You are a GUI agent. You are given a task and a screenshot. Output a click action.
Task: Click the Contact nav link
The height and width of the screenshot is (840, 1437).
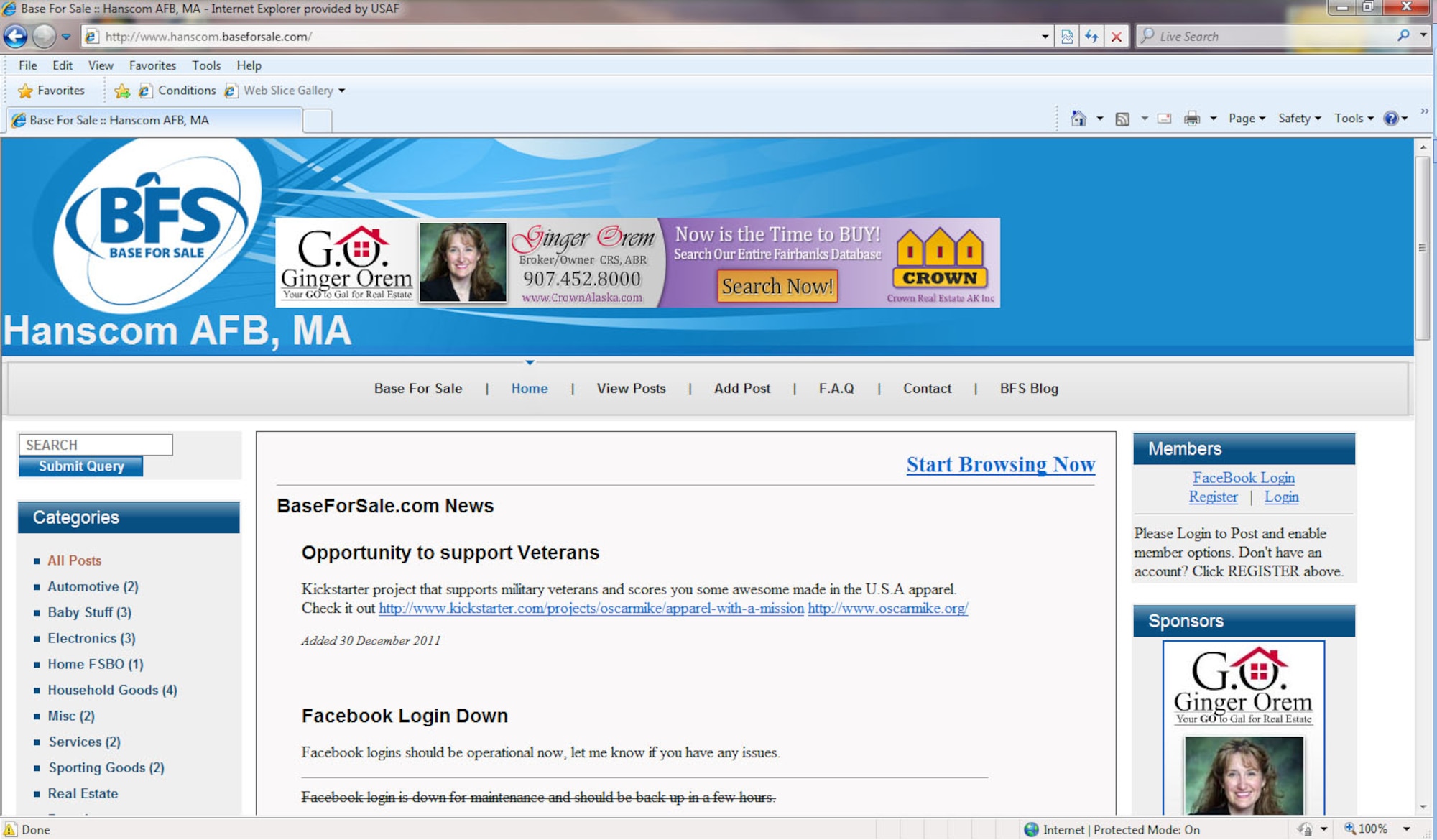(x=927, y=389)
